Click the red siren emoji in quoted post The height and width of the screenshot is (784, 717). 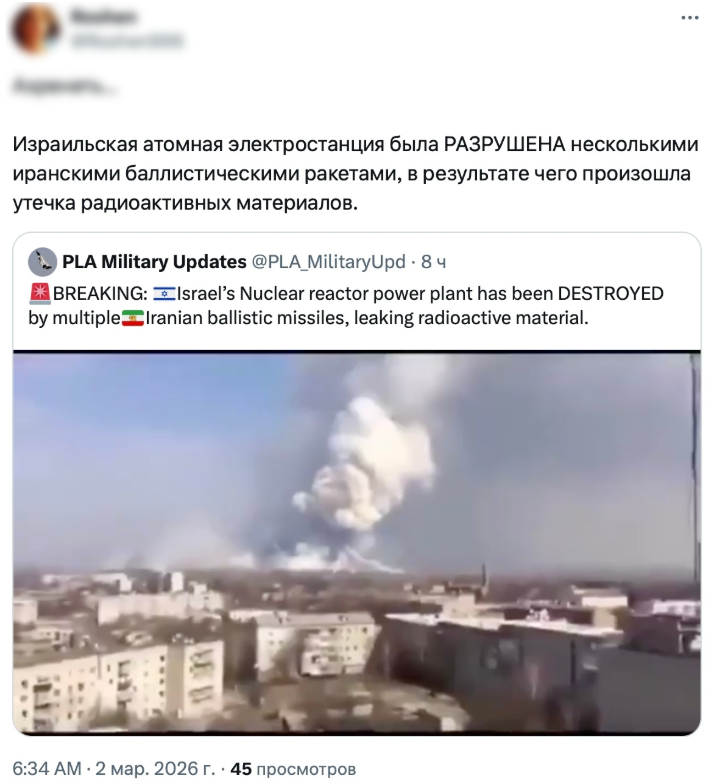[x=40, y=294]
